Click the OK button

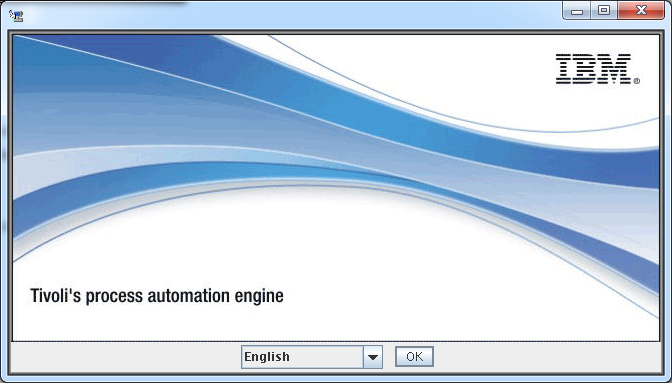(x=414, y=356)
